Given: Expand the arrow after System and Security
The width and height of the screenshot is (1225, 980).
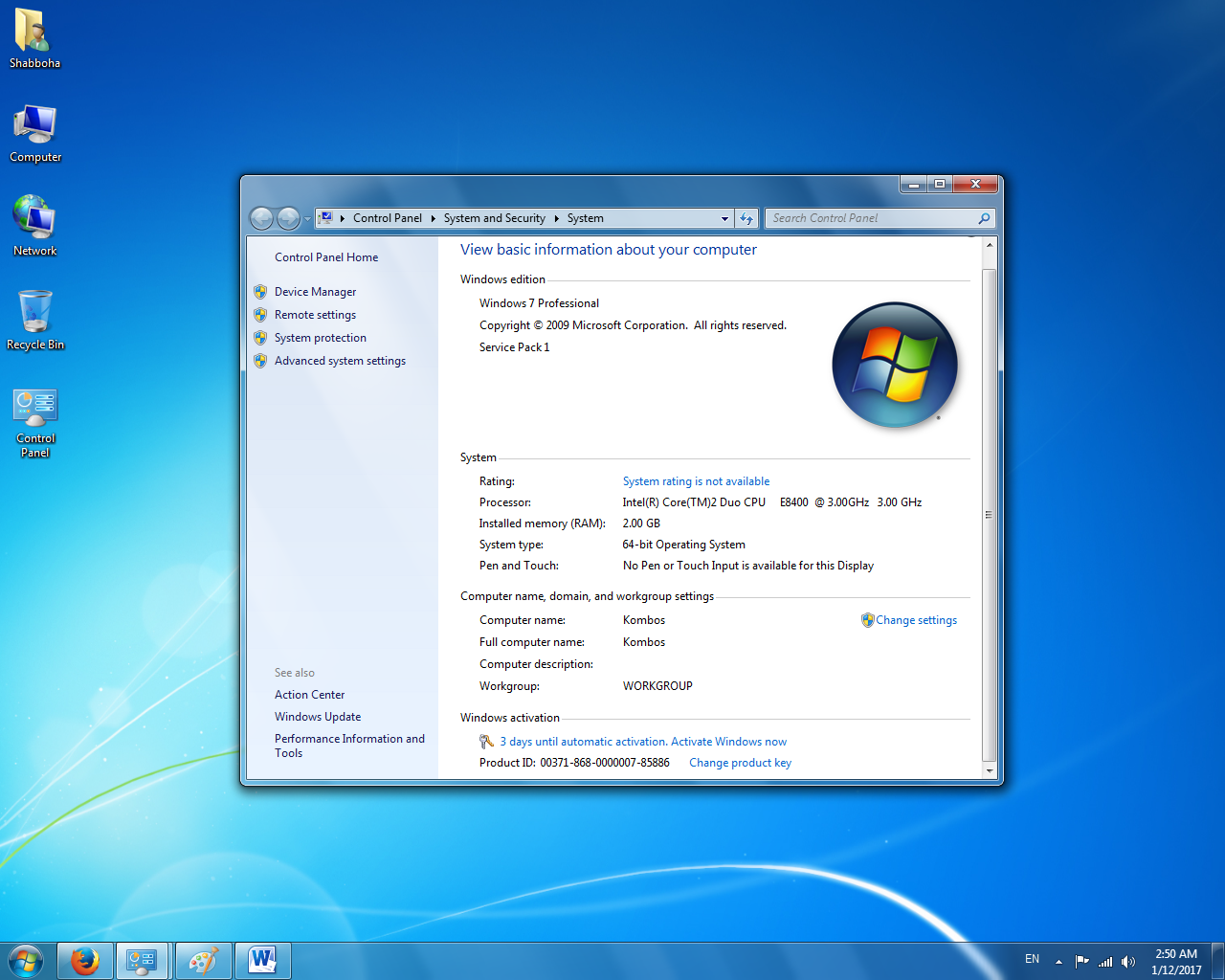Looking at the screenshot, I should [x=556, y=218].
